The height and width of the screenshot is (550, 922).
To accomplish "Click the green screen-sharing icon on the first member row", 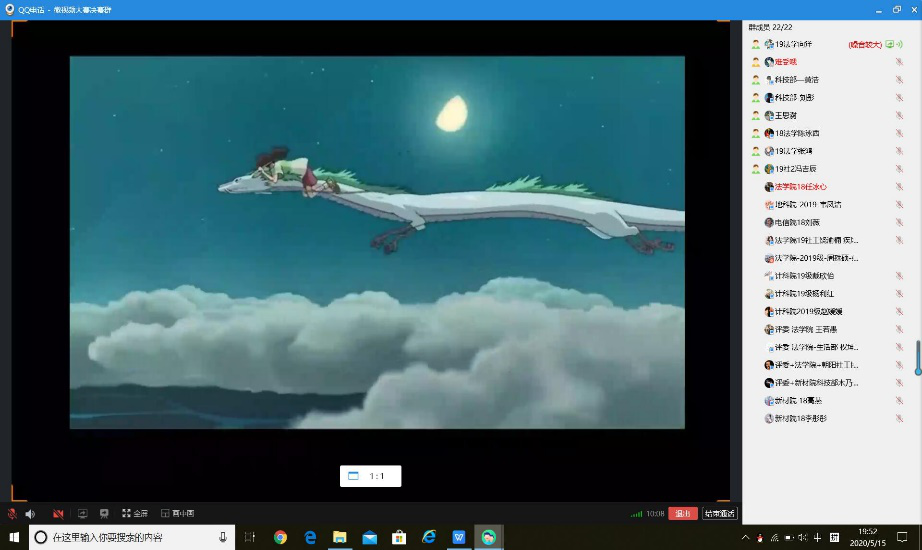I will 890,44.
